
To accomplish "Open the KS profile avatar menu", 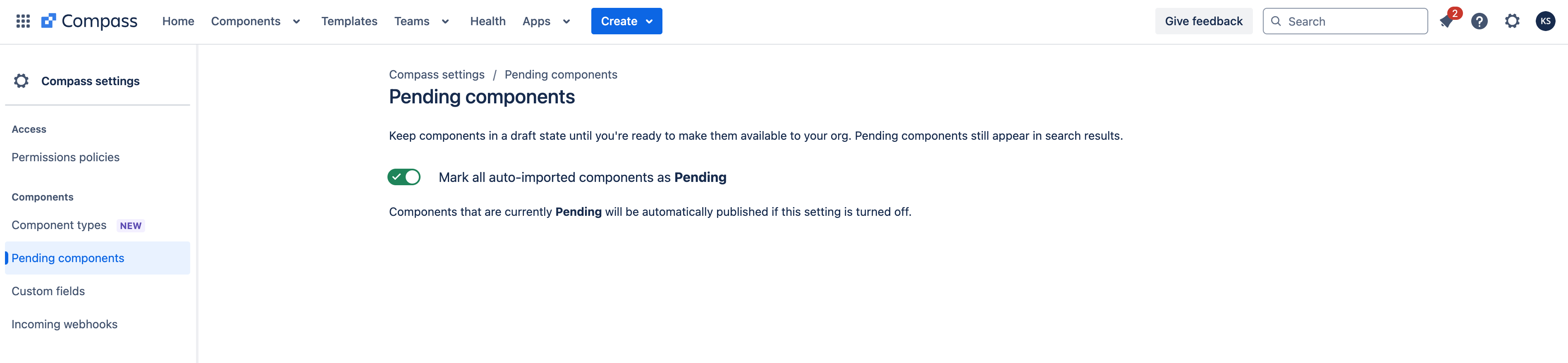I will [1544, 21].
